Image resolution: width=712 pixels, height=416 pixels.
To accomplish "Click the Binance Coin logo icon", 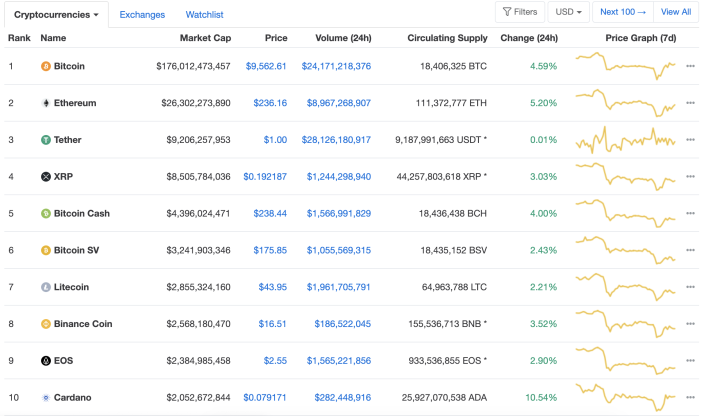I will (46, 324).
